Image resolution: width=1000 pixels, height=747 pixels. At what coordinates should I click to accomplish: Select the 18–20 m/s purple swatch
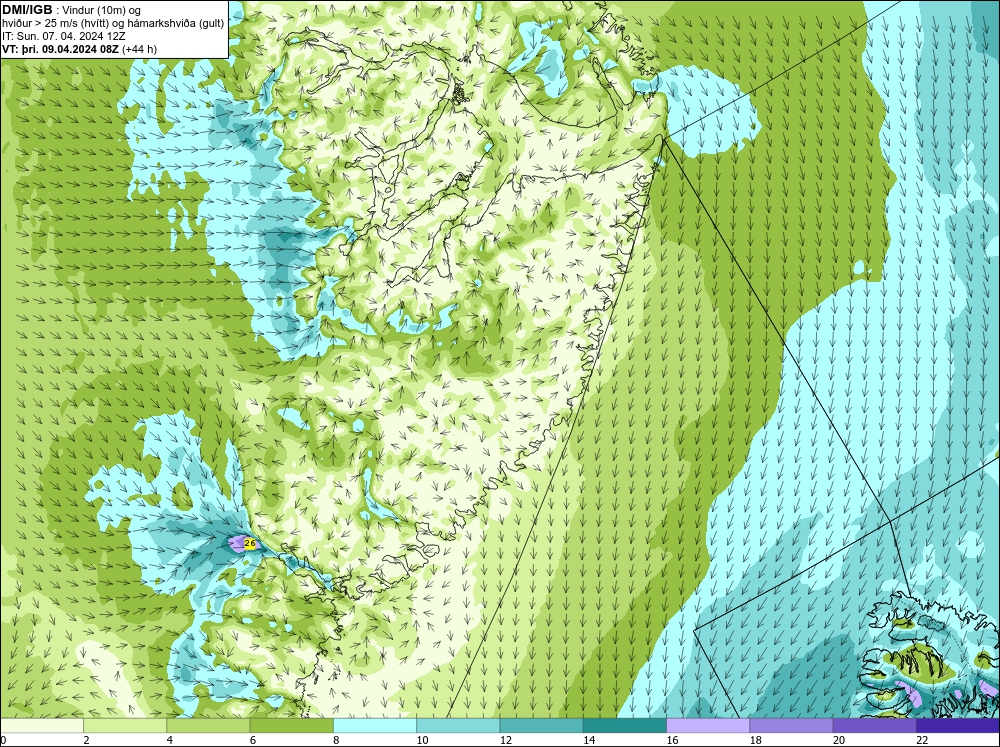[x=791, y=725]
